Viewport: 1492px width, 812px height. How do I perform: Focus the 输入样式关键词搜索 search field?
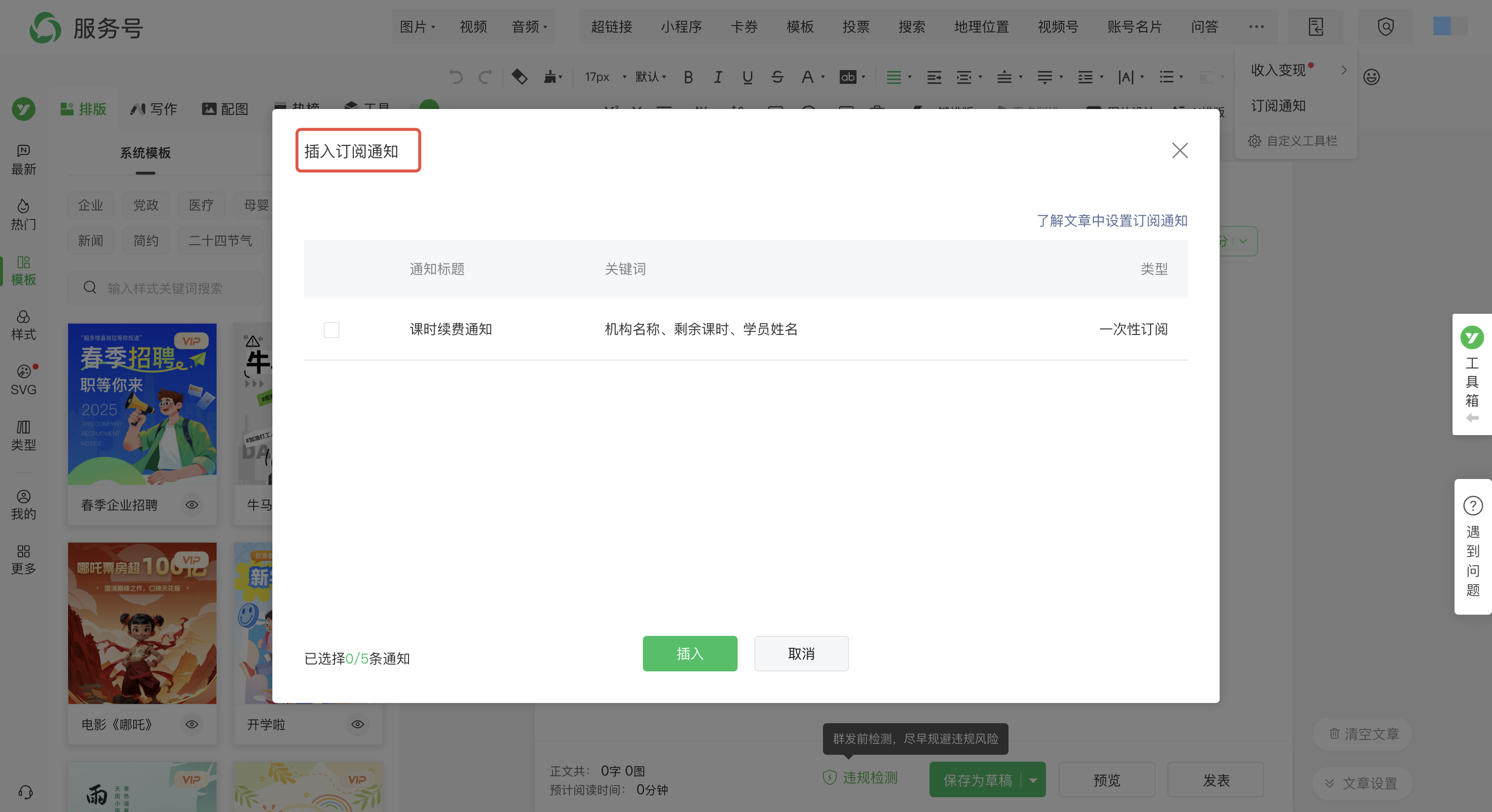point(165,288)
